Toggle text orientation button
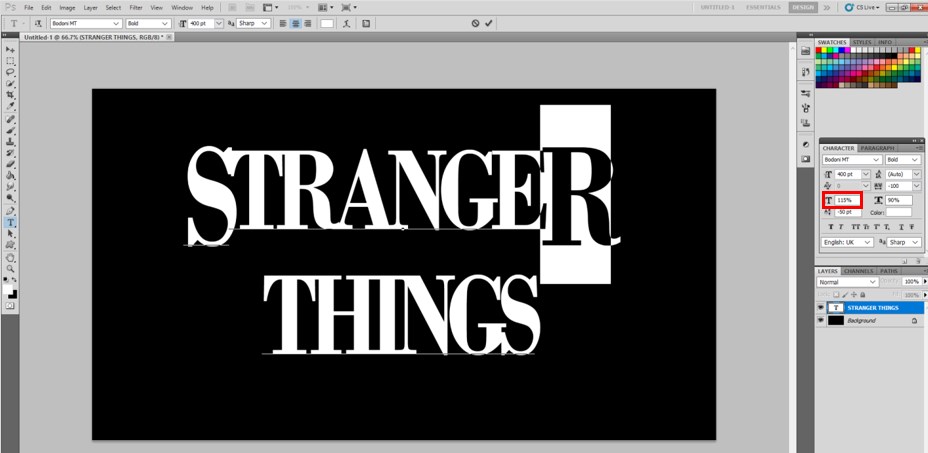Viewport: 928px width, 453px height. coord(38,23)
